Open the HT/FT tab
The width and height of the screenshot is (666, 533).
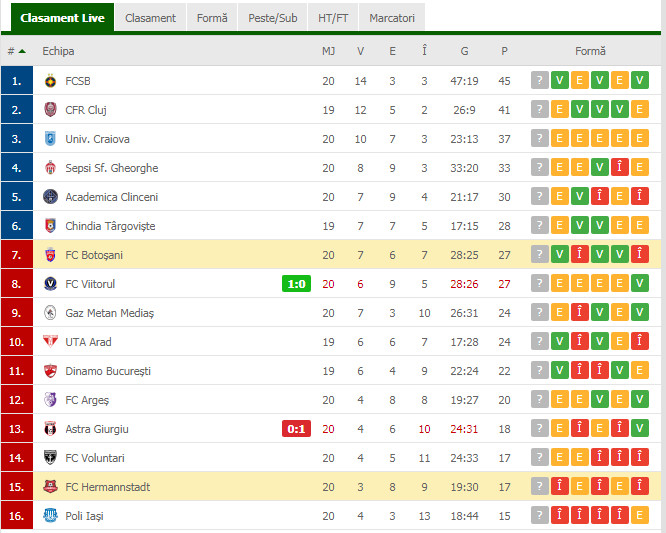tap(333, 18)
